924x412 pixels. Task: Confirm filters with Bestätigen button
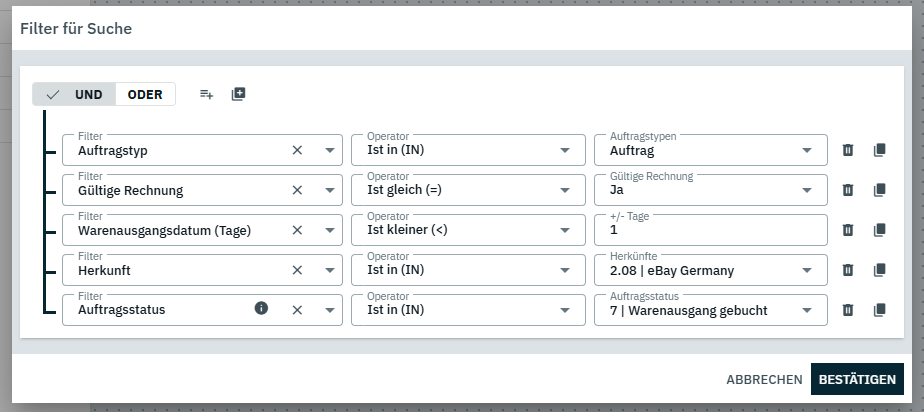857,380
